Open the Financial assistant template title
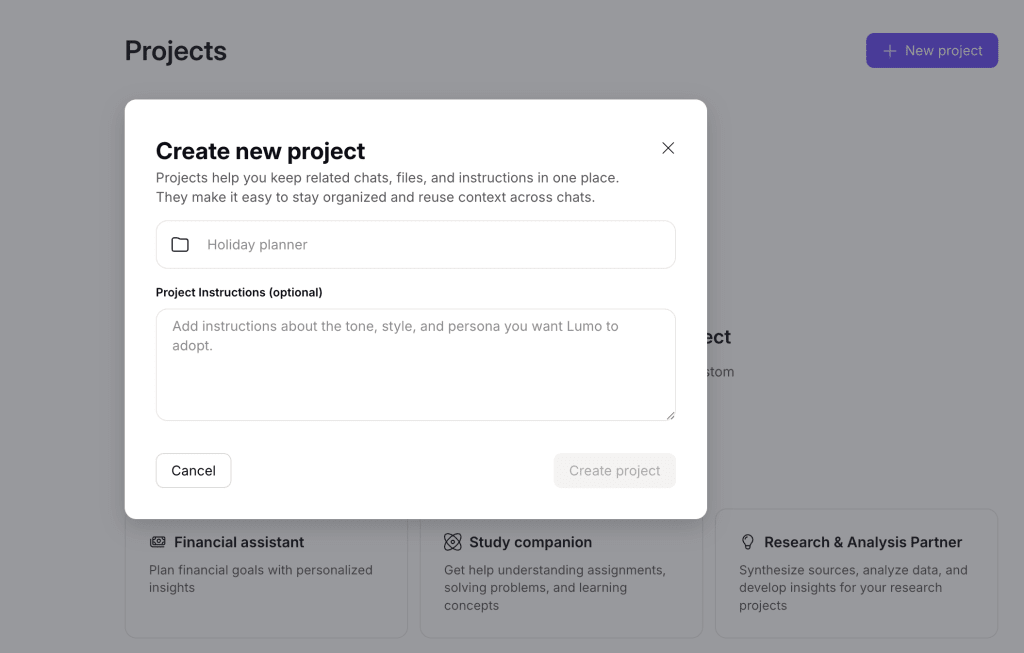 click(x=239, y=542)
